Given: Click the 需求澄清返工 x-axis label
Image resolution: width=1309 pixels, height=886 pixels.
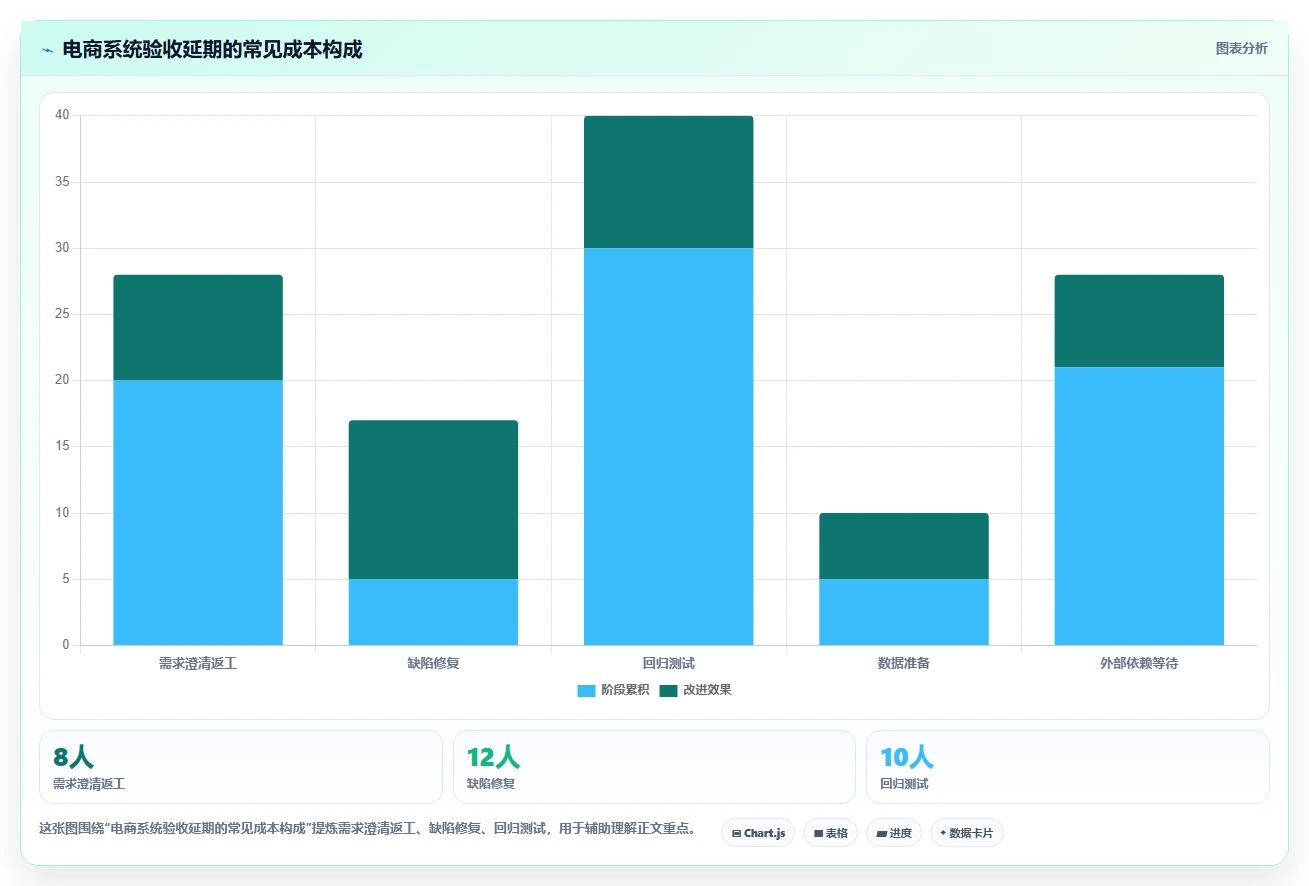Looking at the screenshot, I should click(198, 663).
